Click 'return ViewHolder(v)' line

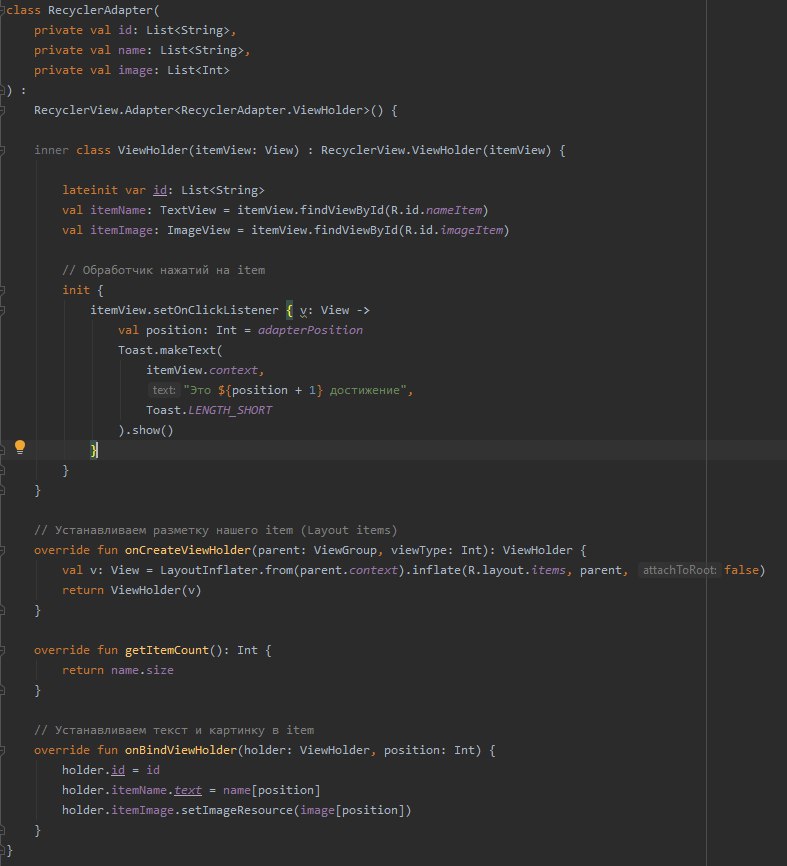point(131,590)
